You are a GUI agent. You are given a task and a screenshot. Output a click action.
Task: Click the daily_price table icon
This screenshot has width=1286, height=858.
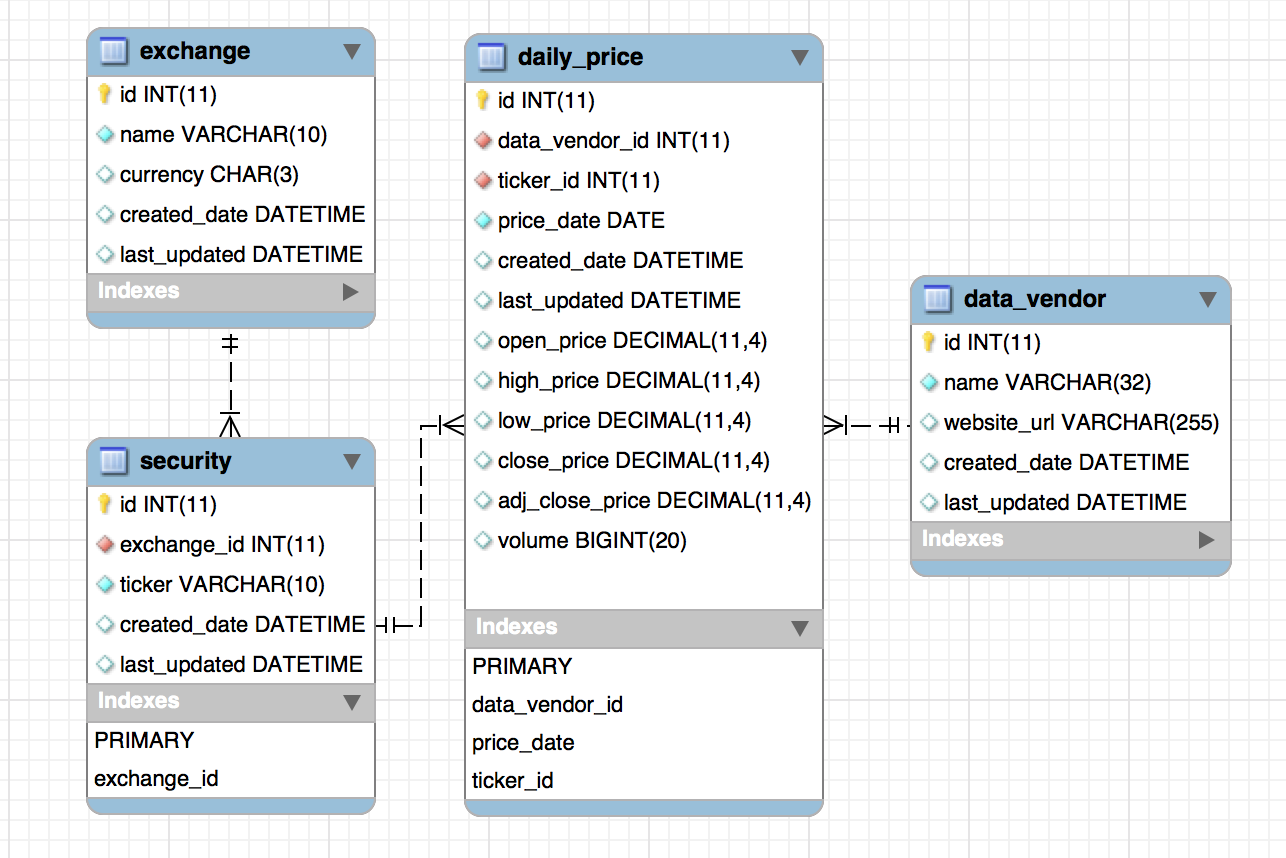[492, 57]
